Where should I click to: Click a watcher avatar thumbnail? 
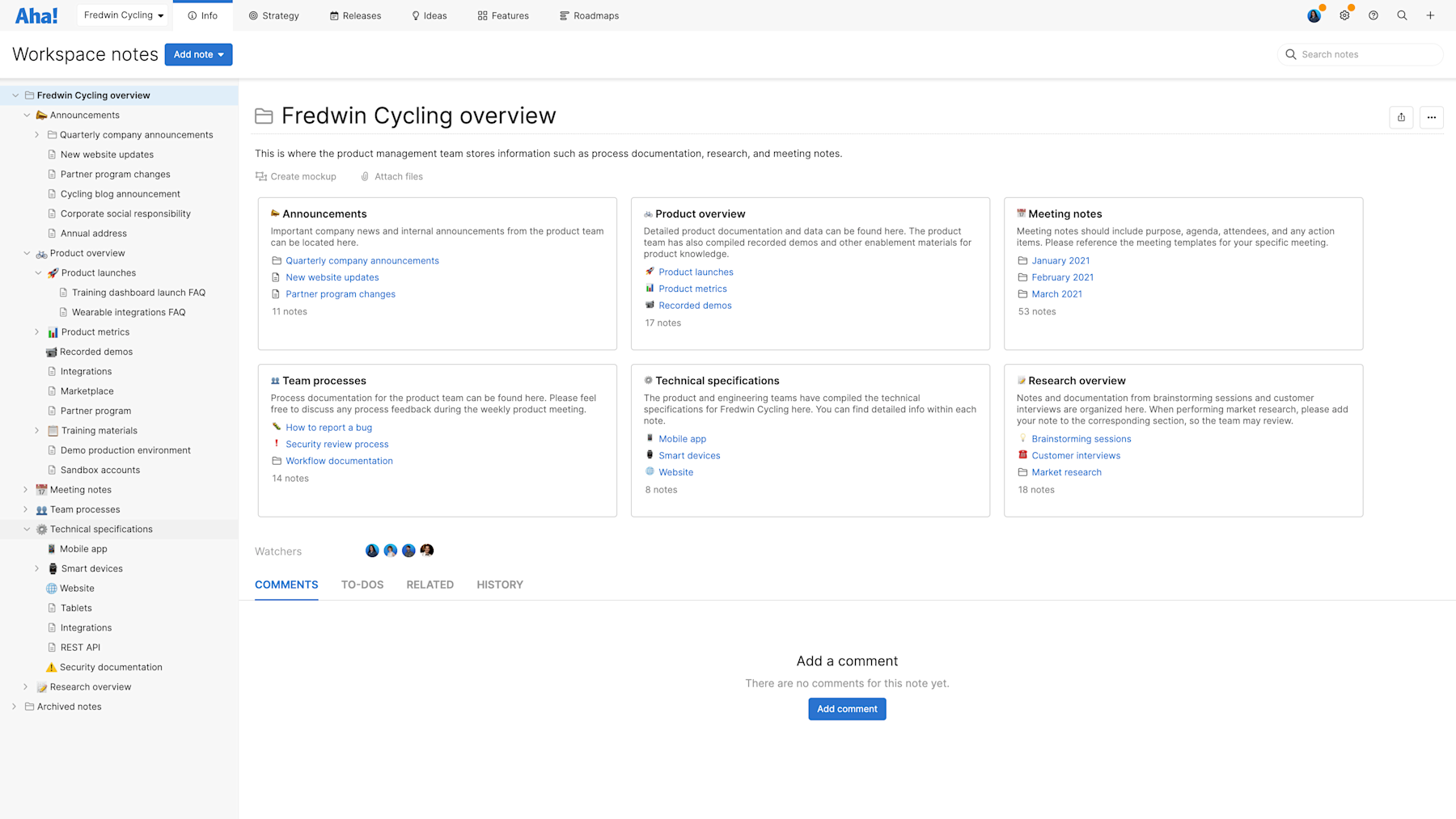point(372,551)
